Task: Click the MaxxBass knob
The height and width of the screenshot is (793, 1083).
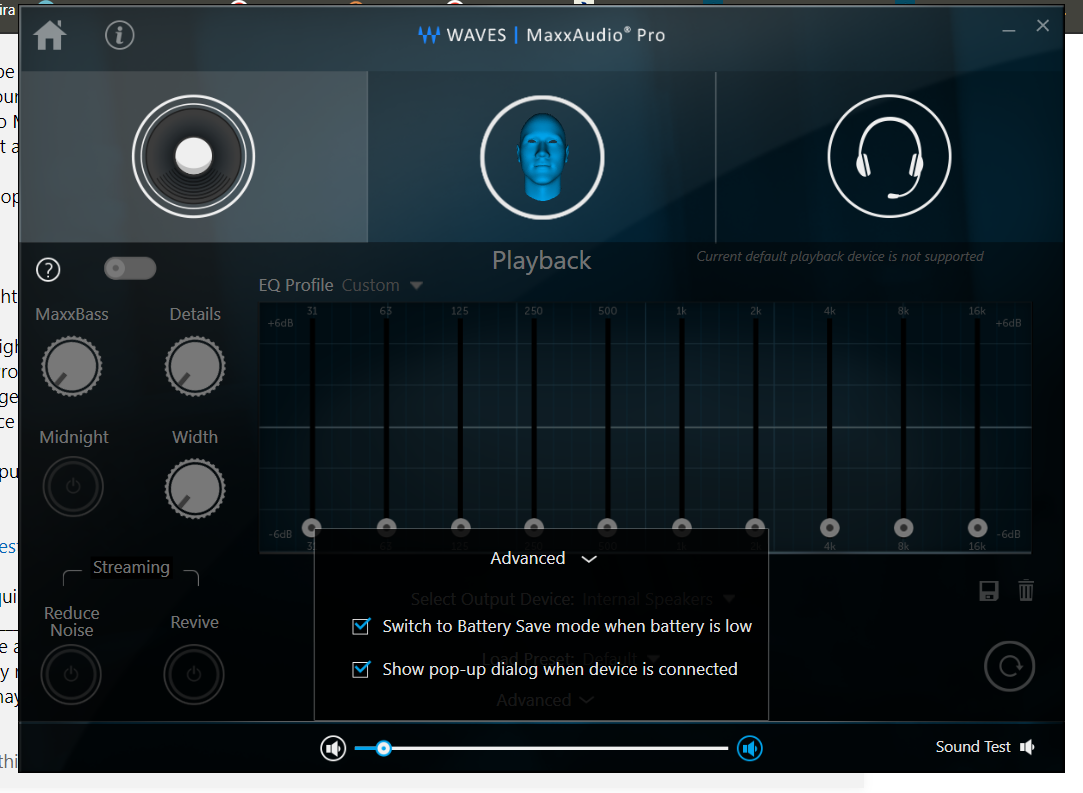Action: click(72, 366)
